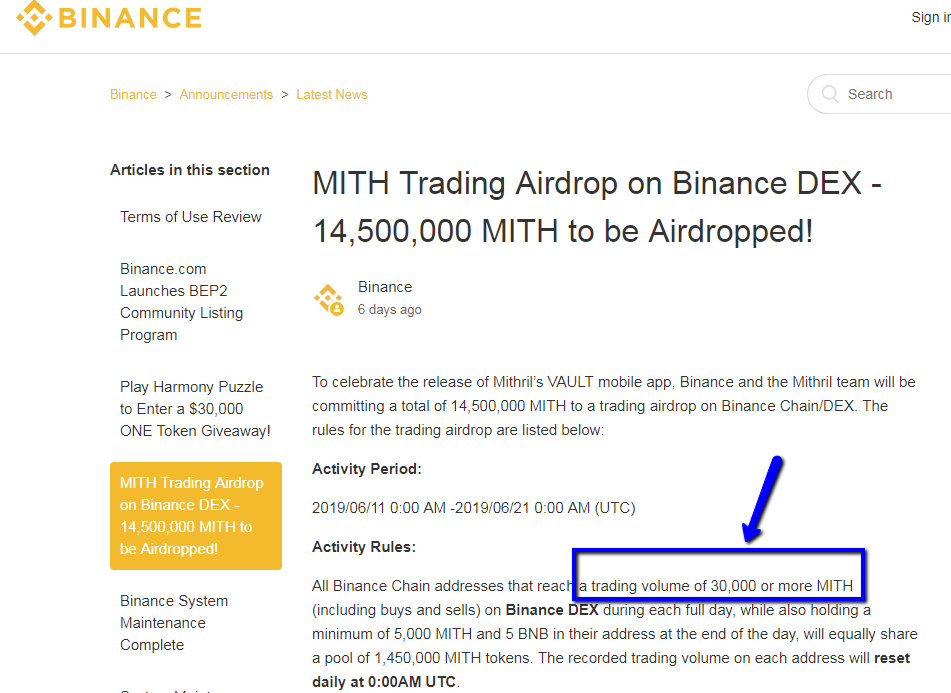The width and height of the screenshot is (951, 693).
Task: Click the search magnifier icon
Action: coord(830,93)
